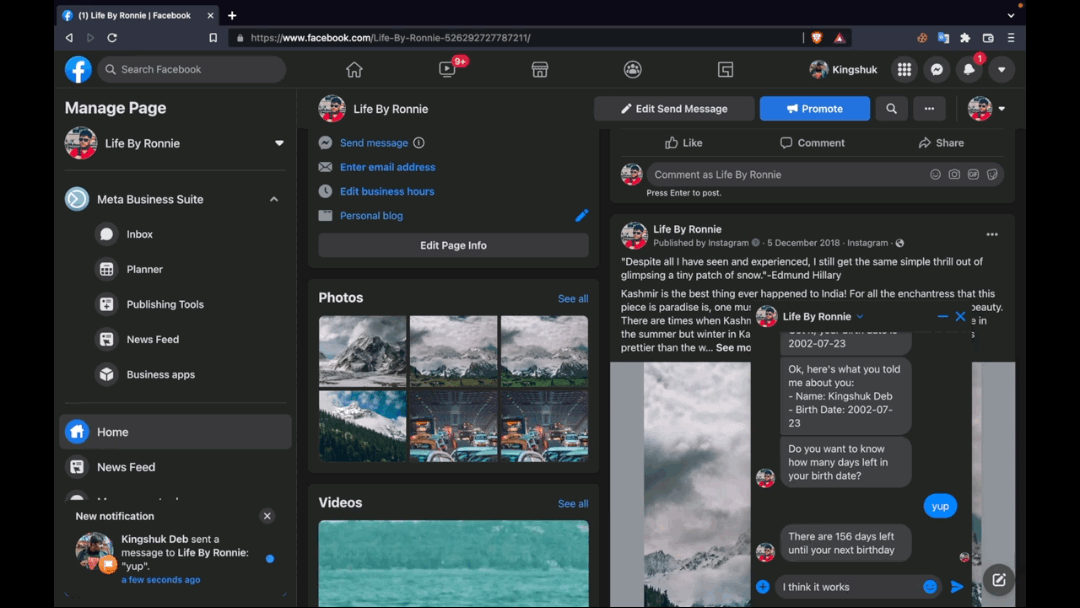Open Planner in Meta Business Suite
The height and width of the screenshot is (608, 1080).
145,269
